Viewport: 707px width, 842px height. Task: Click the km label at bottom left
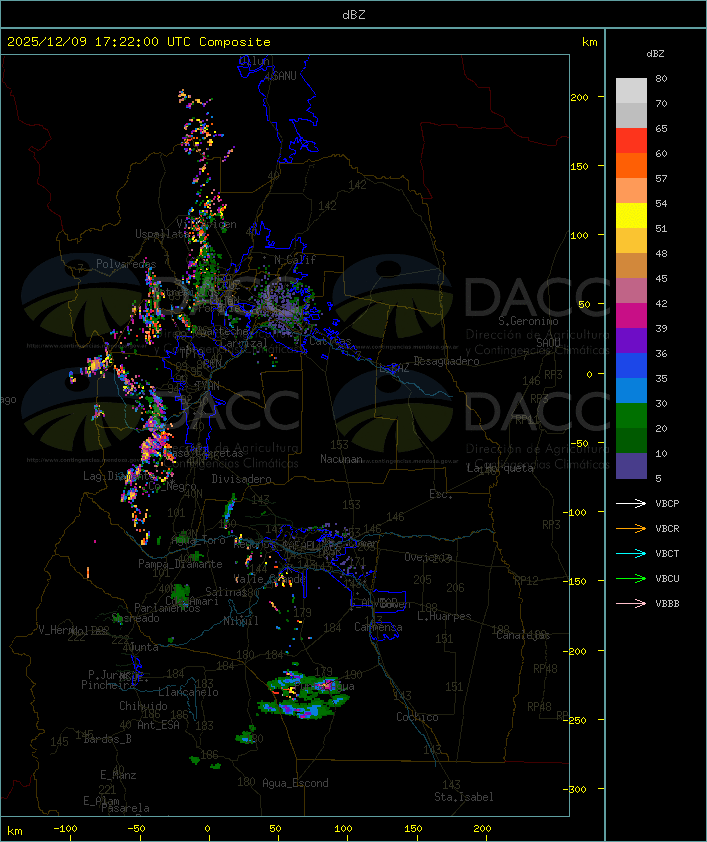[x=14, y=831]
